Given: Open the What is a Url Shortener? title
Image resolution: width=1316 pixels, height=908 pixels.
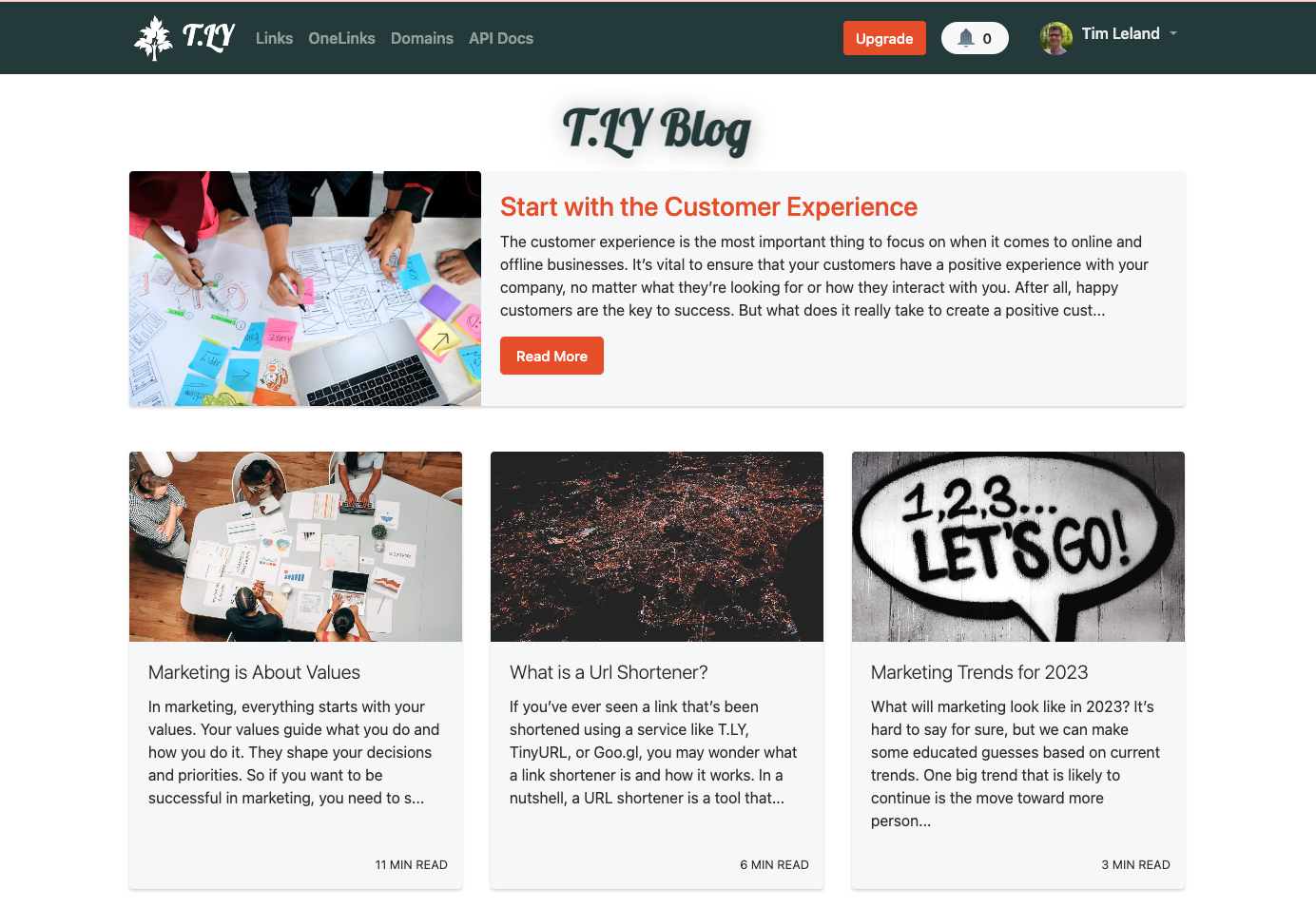Looking at the screenshot, I should click(609, 672).
